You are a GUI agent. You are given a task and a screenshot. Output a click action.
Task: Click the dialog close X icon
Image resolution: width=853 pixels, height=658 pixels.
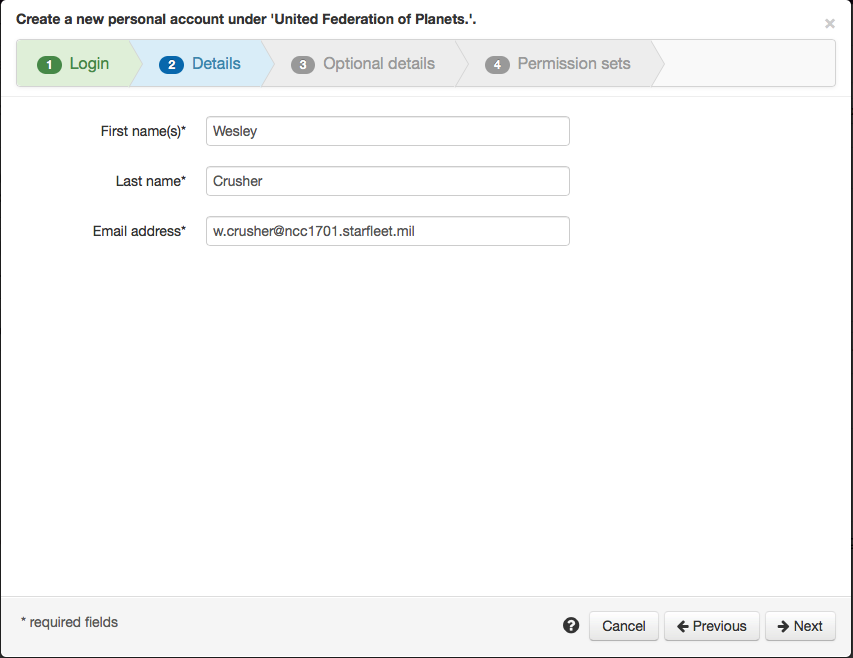coord(829,23)
